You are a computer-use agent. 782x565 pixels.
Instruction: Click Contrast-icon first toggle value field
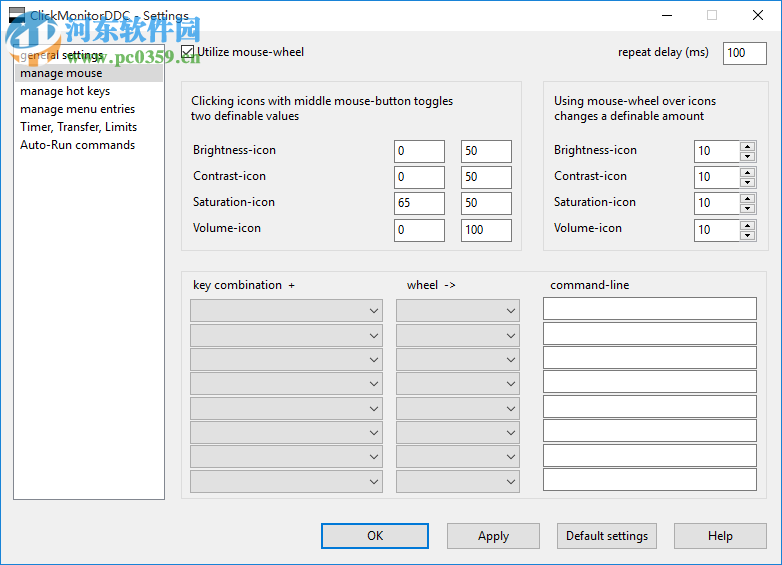point(419,177)
